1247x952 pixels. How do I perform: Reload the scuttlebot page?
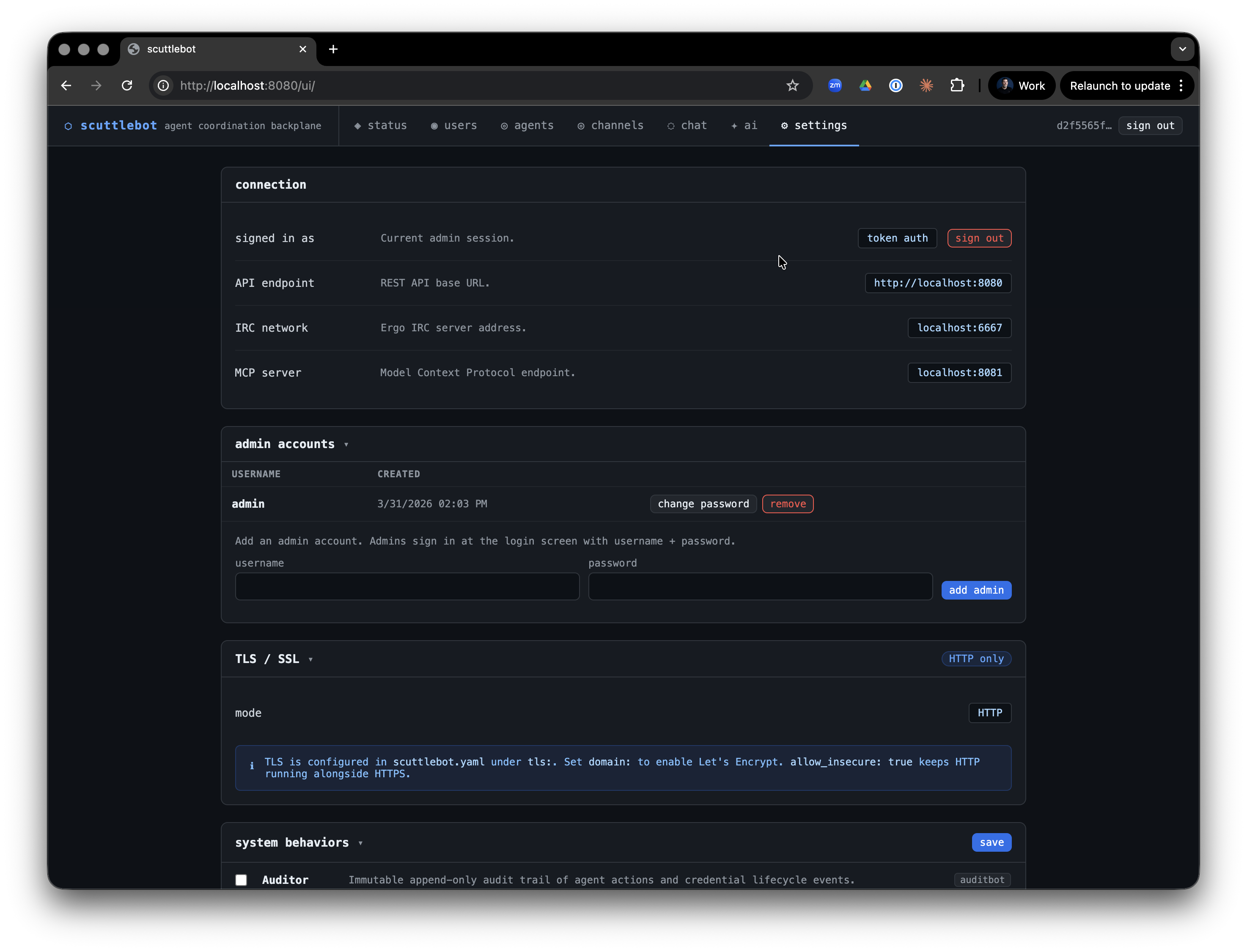127,85
